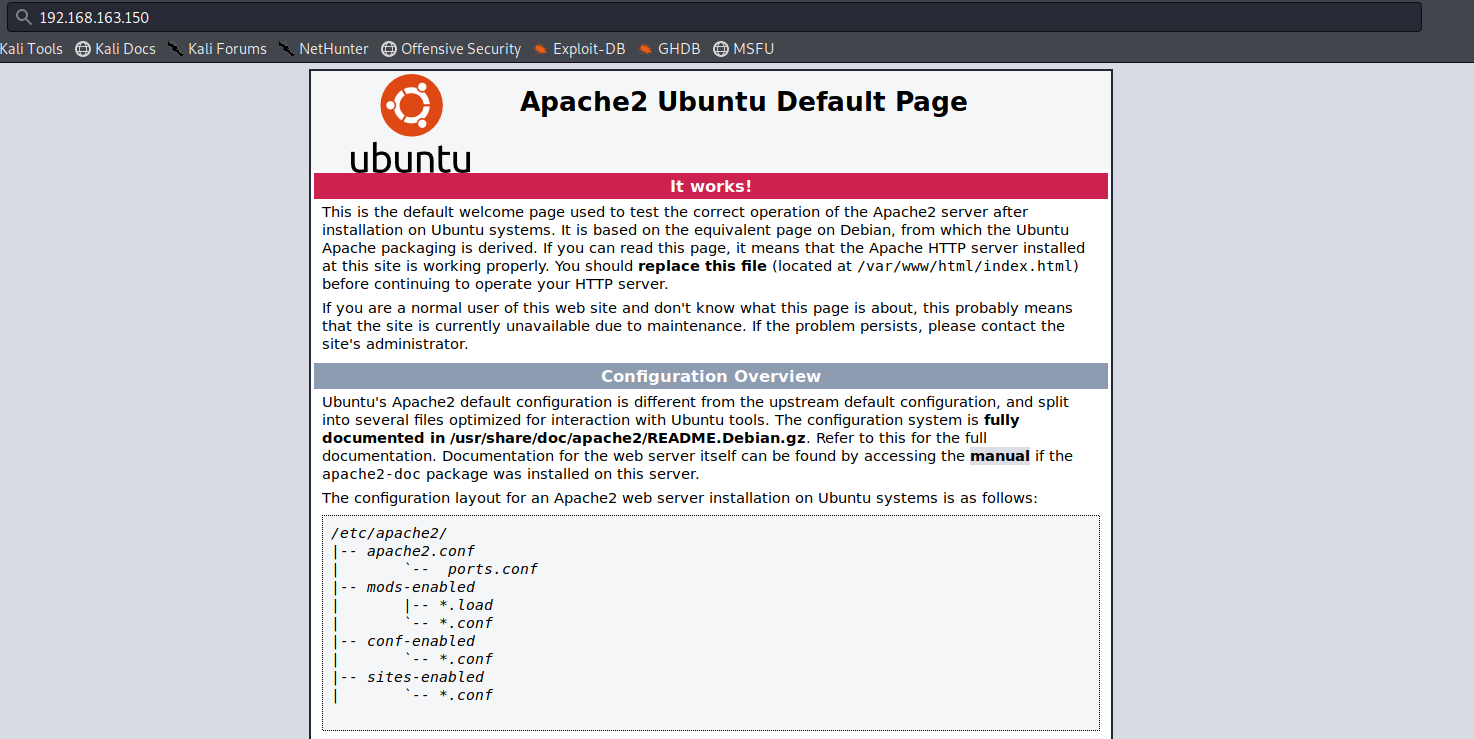1474x739 pixels.
Task: Open the Exploit-DB bookmark
Action: tap(579, 48)
